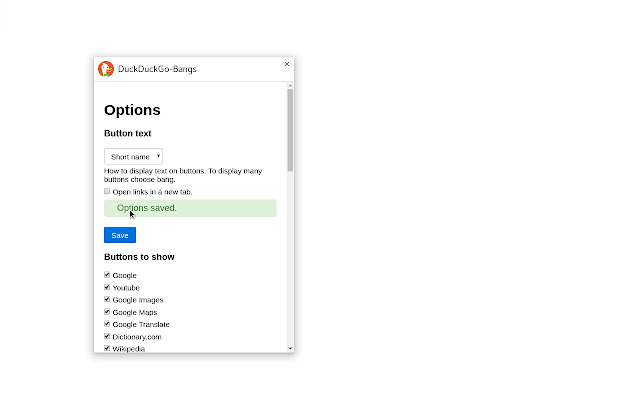Click the Buttons to show heading
Viewport: 640px width, 400px height.
click(x=139, y=257)
